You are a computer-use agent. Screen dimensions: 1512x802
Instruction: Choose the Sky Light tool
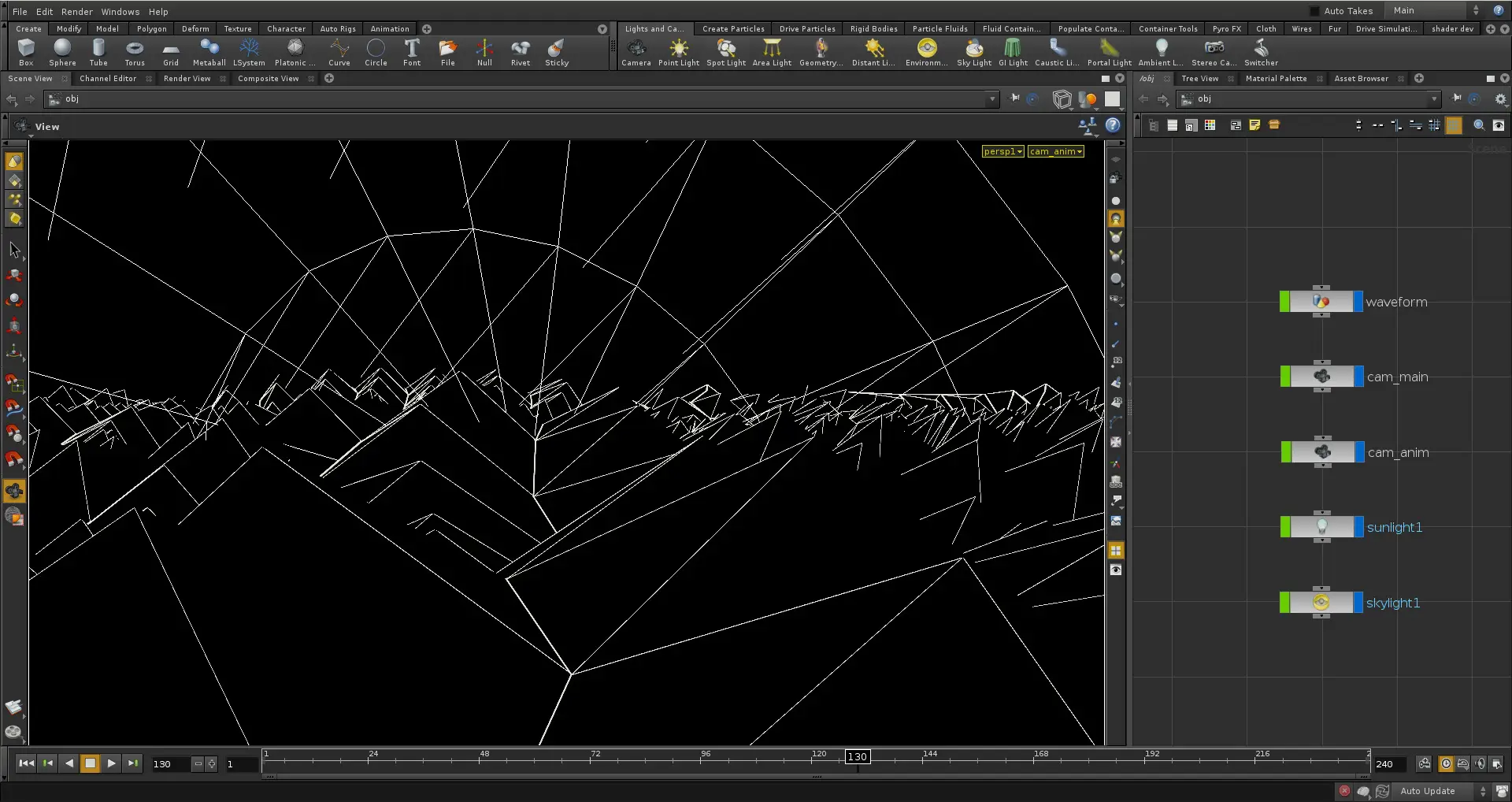[973, 53]
